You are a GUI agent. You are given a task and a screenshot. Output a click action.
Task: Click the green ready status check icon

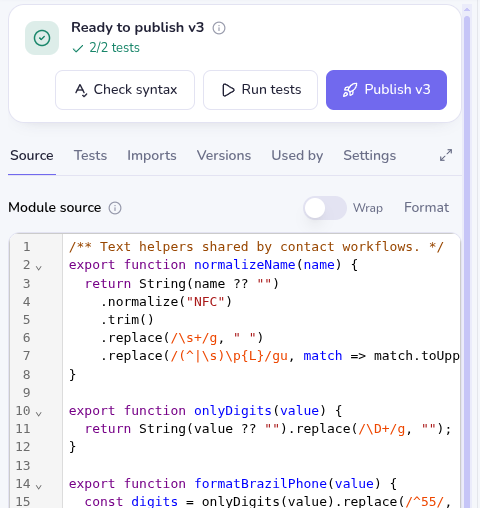(x=42, y=38)
